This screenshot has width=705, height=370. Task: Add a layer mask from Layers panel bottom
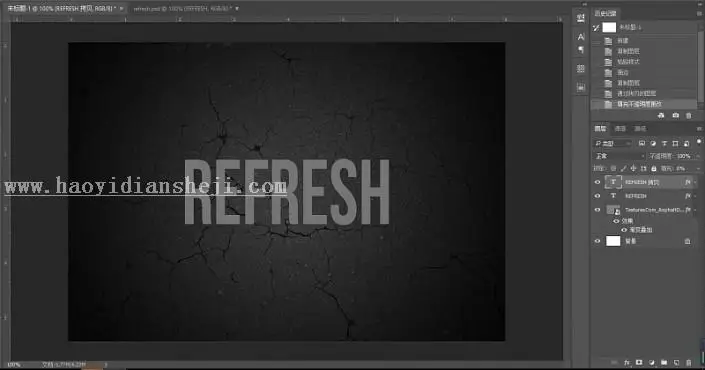[639, 362]
